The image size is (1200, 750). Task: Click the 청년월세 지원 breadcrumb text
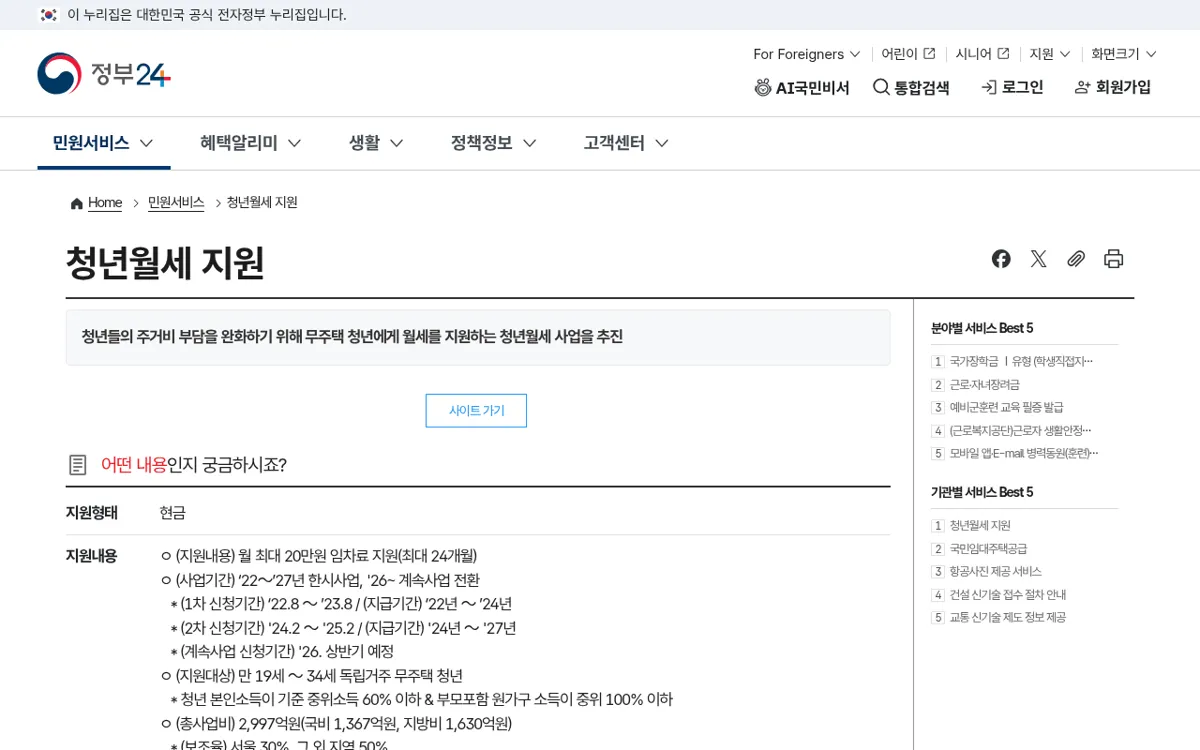(x=262, y=203)
